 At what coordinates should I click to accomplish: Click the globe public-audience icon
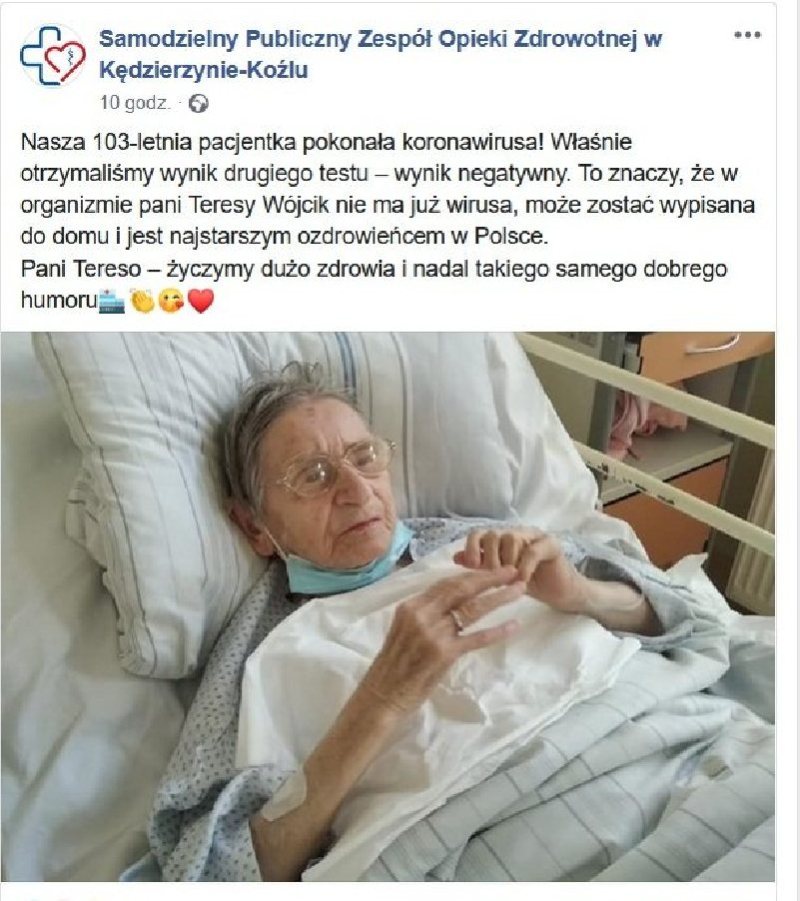(198, 103)
